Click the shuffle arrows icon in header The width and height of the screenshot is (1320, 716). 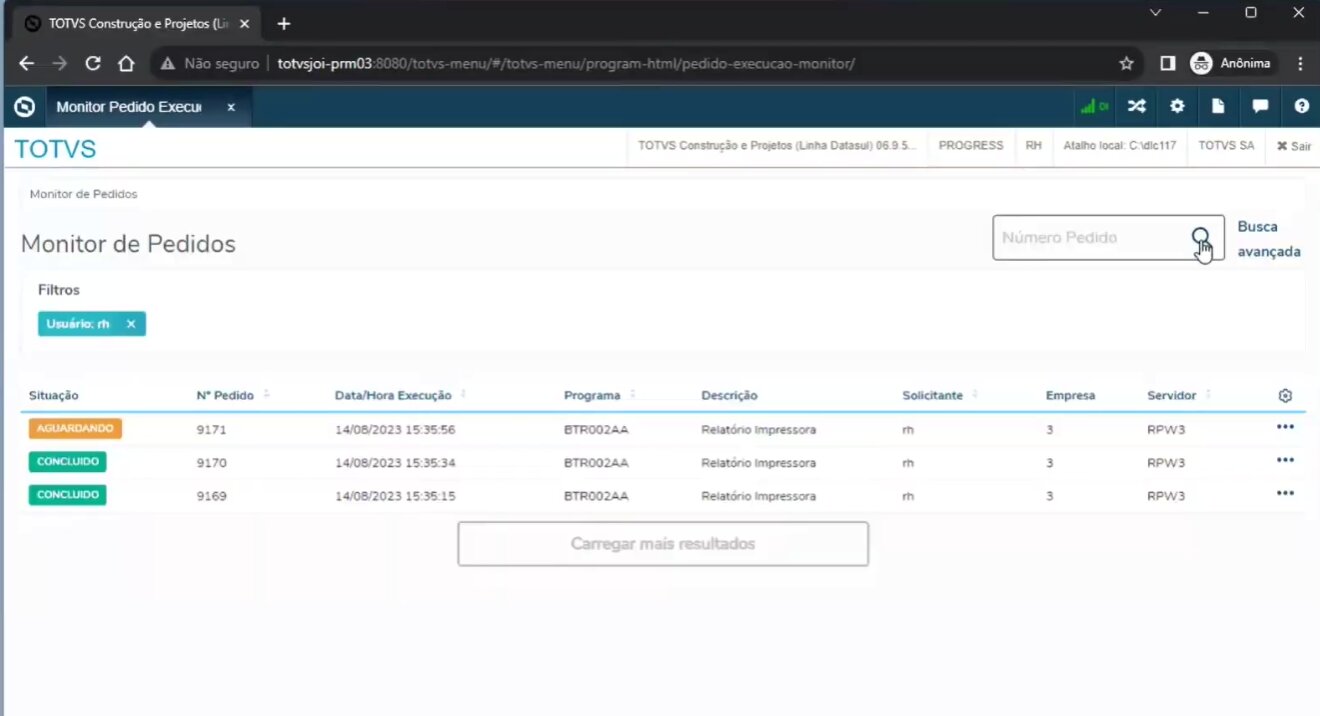click(x=1136, y=106)
